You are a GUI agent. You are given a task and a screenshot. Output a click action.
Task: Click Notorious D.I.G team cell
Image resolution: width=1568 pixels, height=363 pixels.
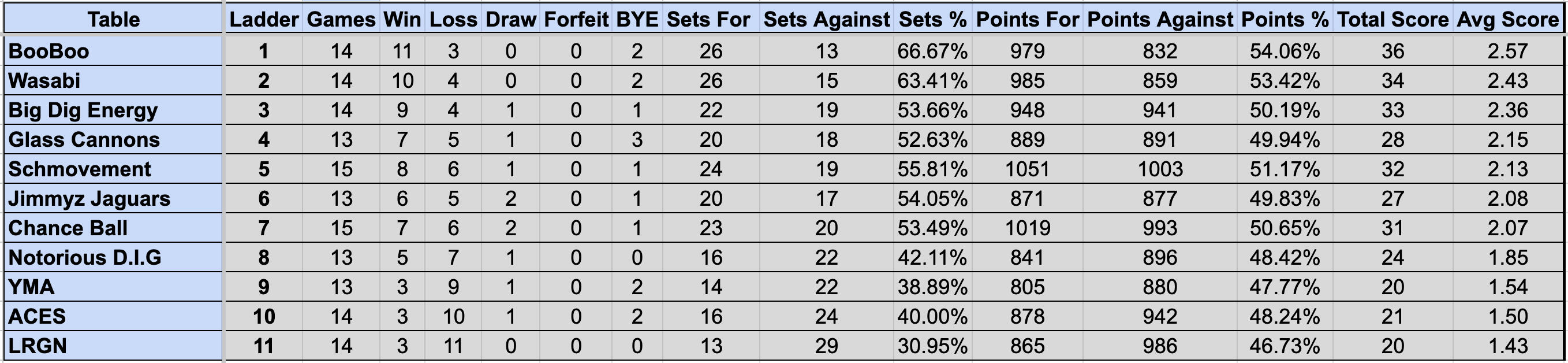click(113, 257)
